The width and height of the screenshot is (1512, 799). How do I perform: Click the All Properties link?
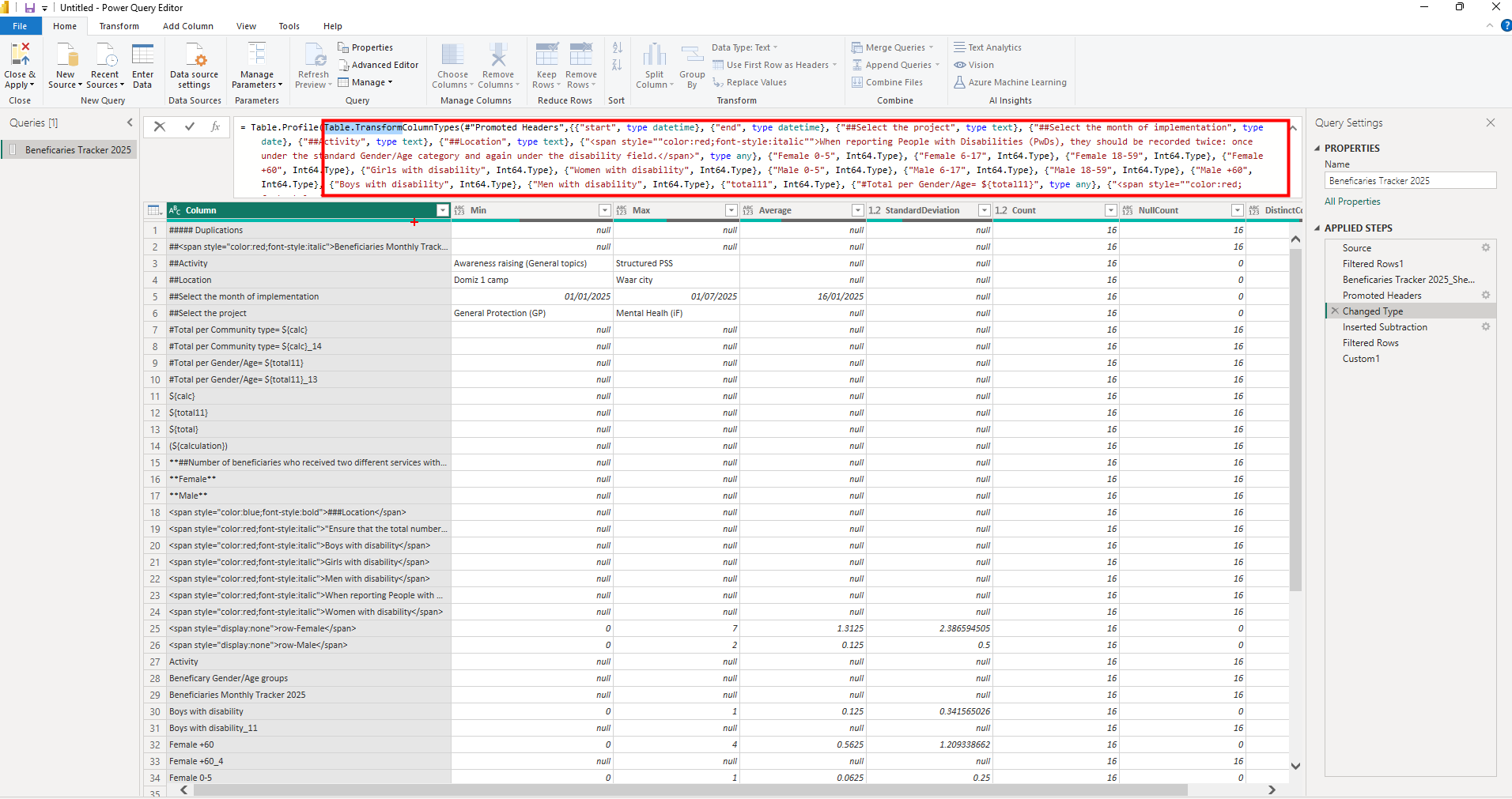(x=1352, y=202)
